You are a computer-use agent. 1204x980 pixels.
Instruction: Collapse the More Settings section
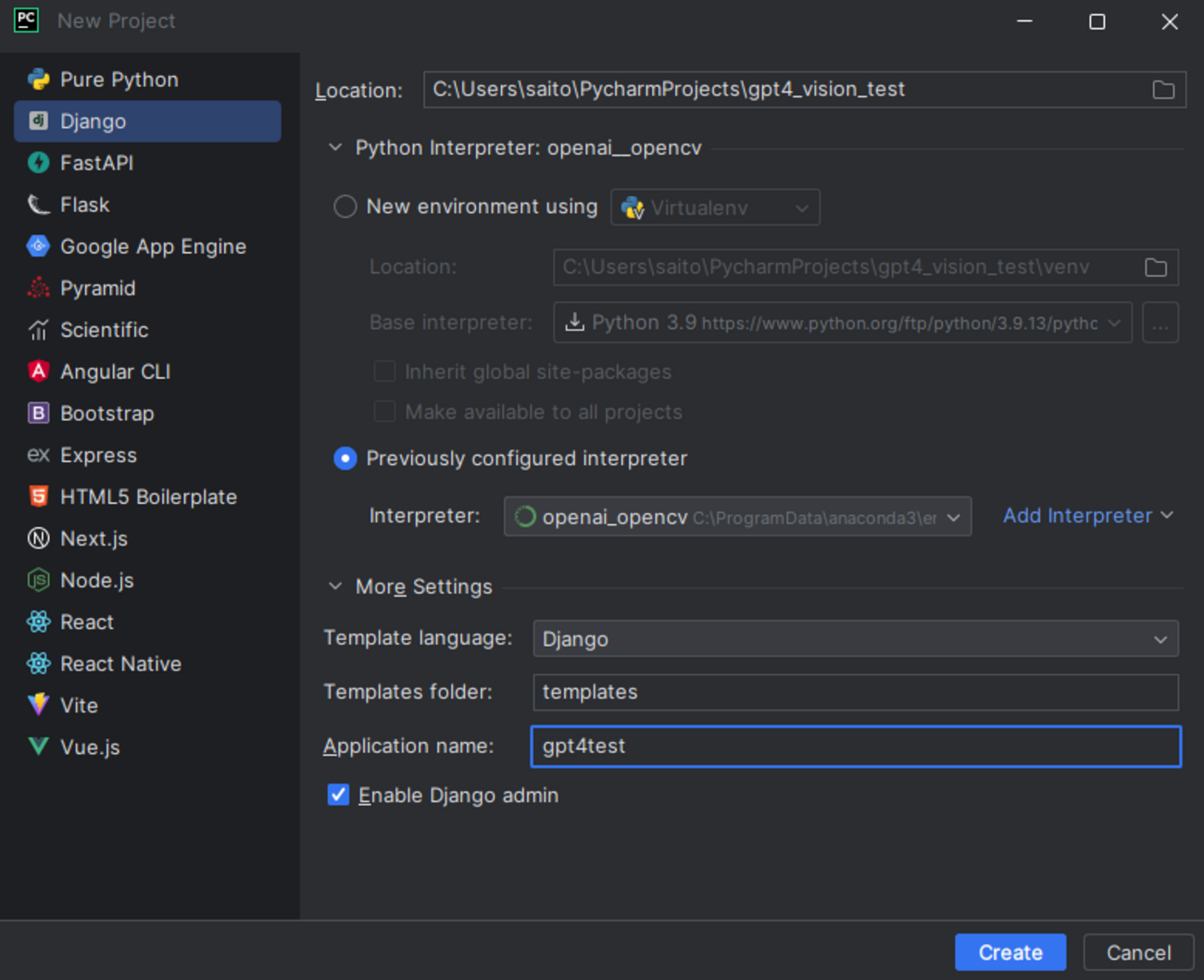point(335,586)
